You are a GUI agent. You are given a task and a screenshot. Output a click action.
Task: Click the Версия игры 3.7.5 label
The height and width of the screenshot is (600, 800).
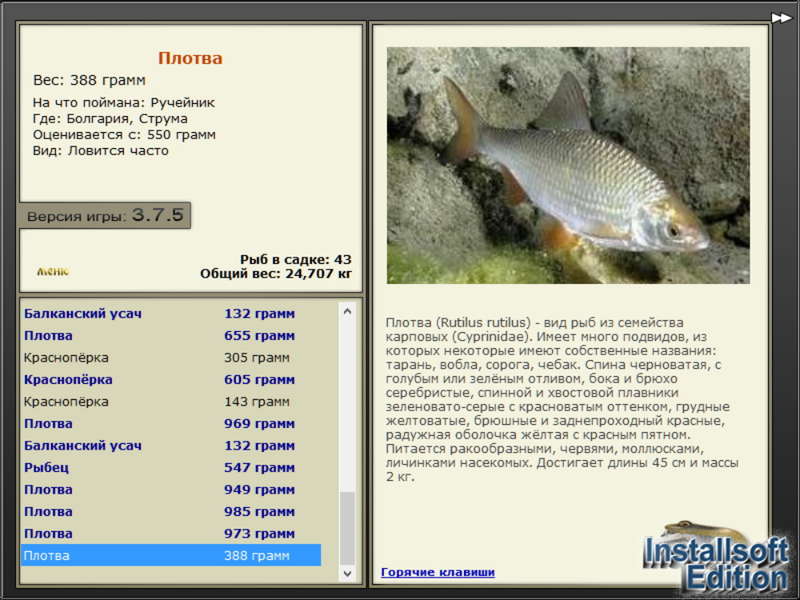[x=105, y=215]
